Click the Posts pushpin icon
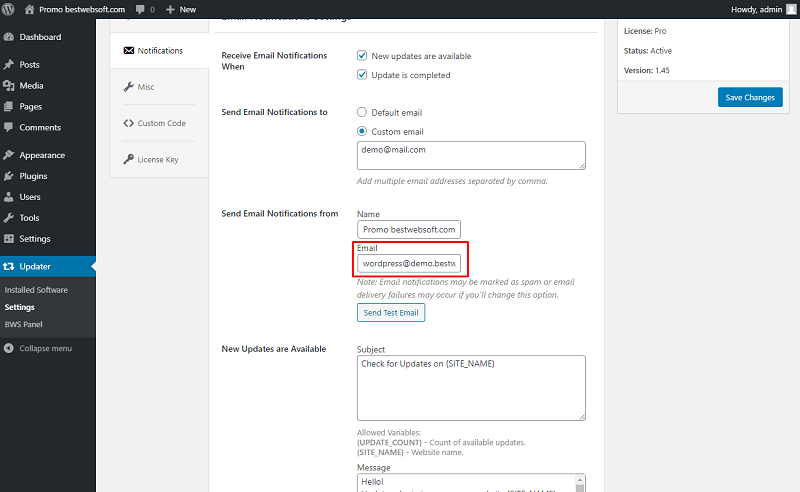Screen dimensions: 800x492 (x=9, y=64)
